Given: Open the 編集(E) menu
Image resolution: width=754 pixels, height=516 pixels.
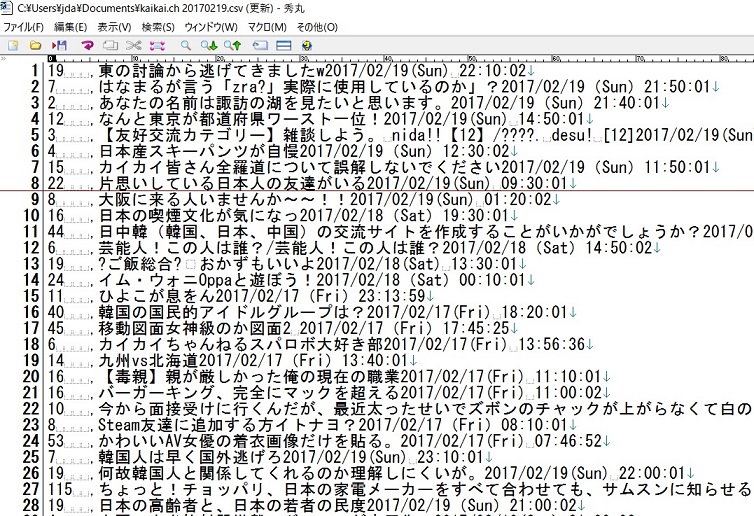Looking at the screenshot, I should 71,27.
